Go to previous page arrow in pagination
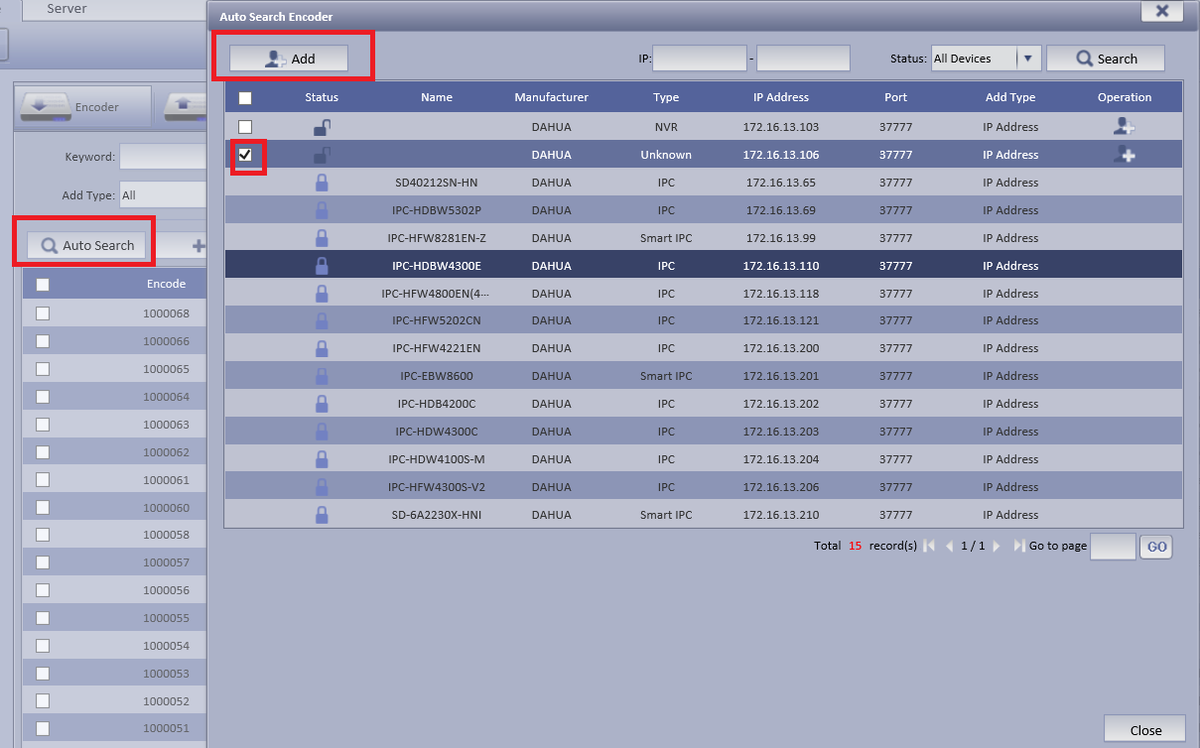This screenshot has width=1200, height=748. tap(949, 546)
